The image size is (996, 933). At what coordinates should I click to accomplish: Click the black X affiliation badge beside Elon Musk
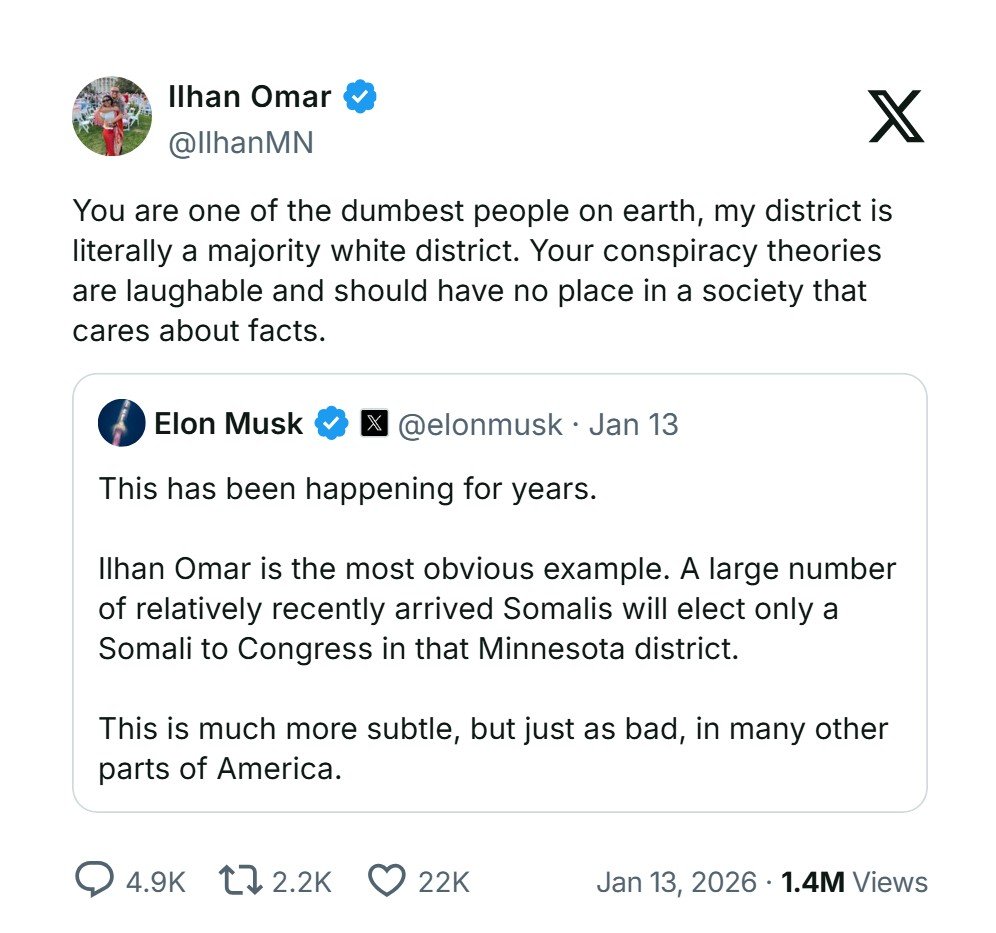coord(374,424)
